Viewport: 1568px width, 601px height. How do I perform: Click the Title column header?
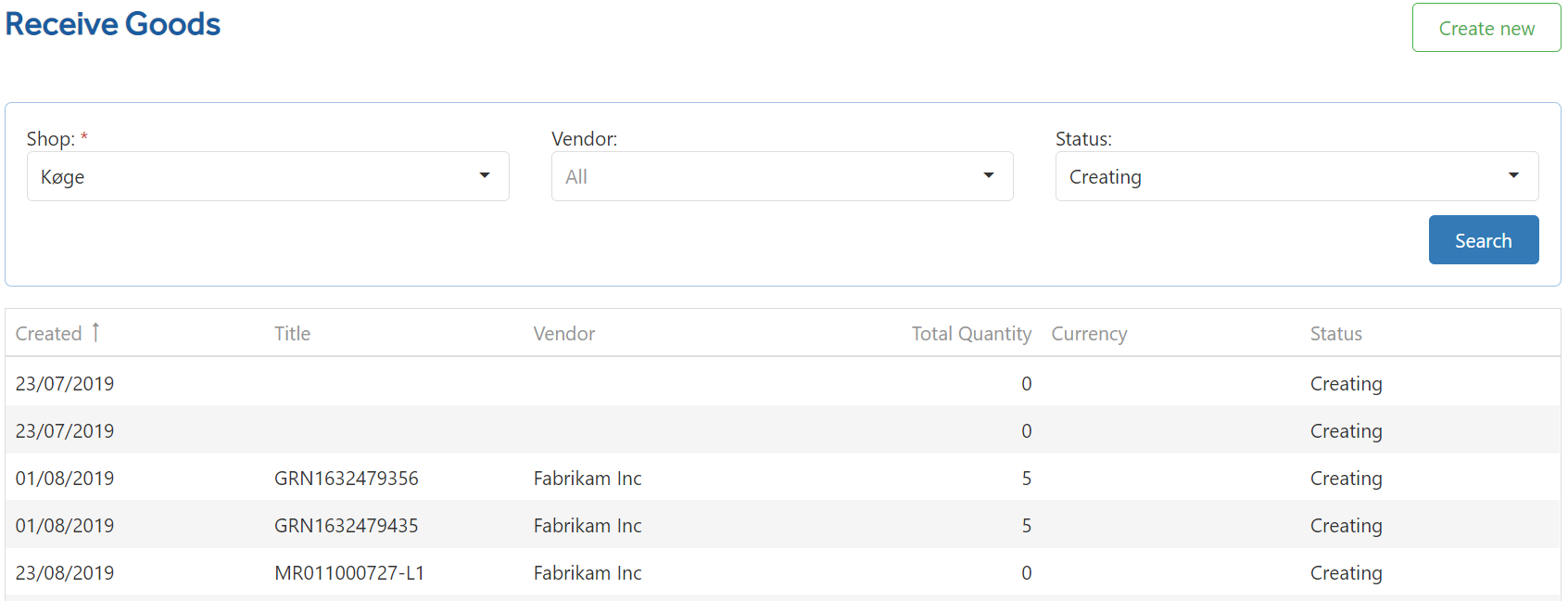click(292, 334)
